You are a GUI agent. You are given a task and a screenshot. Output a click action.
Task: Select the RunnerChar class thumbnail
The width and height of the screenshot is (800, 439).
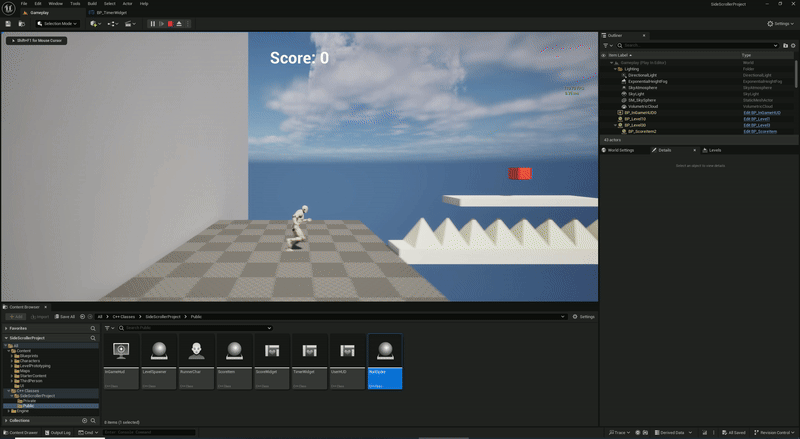[x=196, y=362]
